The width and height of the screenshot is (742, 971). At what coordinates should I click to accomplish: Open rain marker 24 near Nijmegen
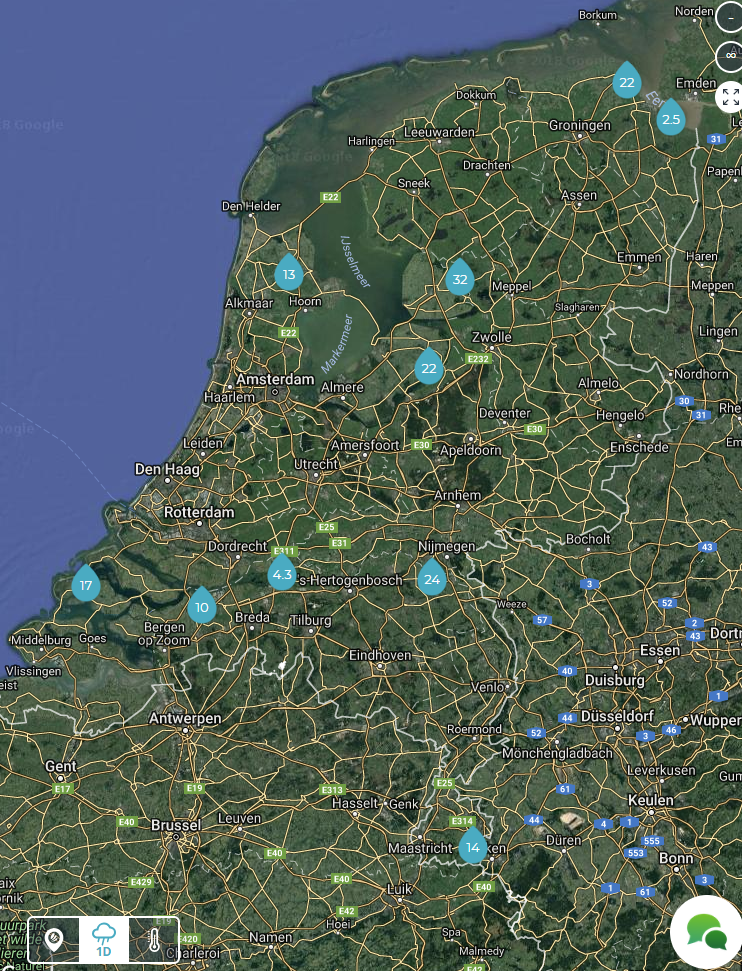[x=432, y=579]
